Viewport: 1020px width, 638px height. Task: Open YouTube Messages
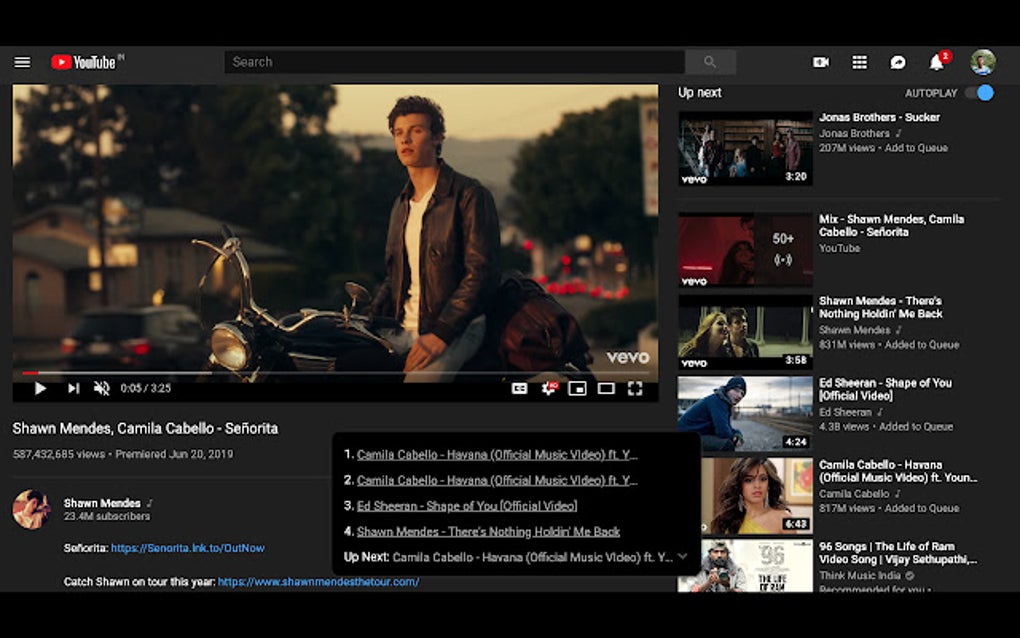pyautogui.click(x=898, y=62)
